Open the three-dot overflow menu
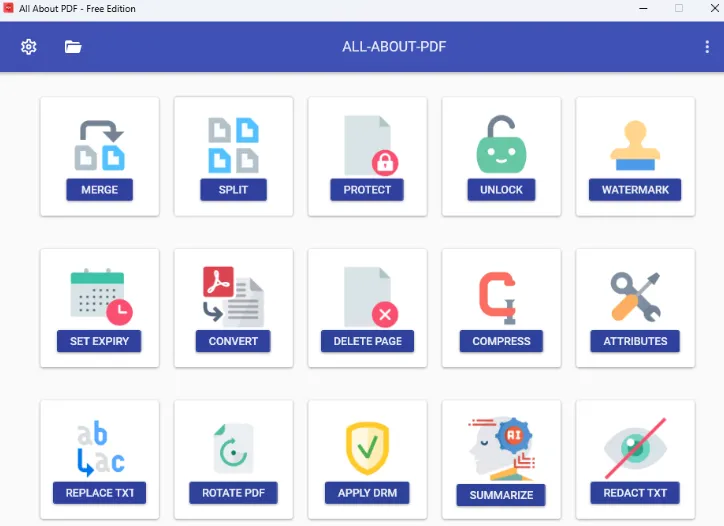This screenshot has width=724, height=526. 707,47
